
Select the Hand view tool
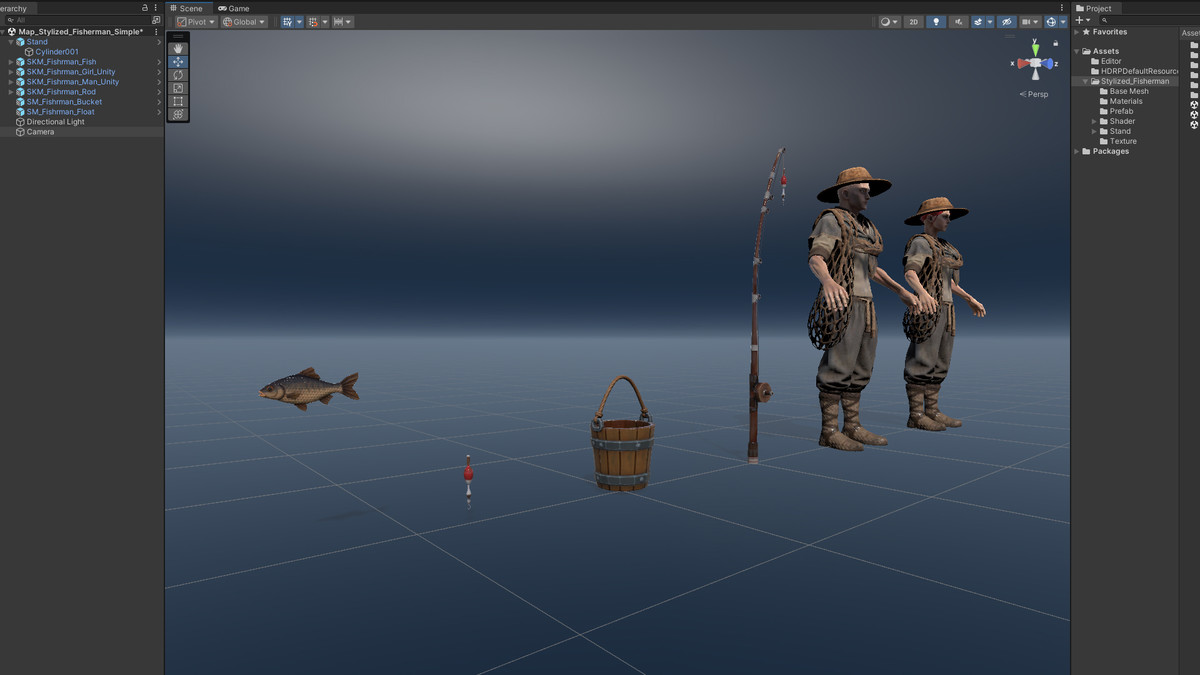coord(178,48)
